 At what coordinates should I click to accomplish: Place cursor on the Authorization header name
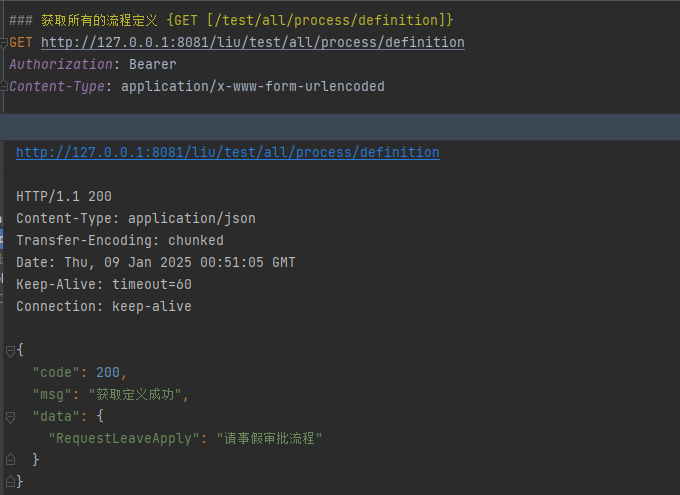click(60, 64)
